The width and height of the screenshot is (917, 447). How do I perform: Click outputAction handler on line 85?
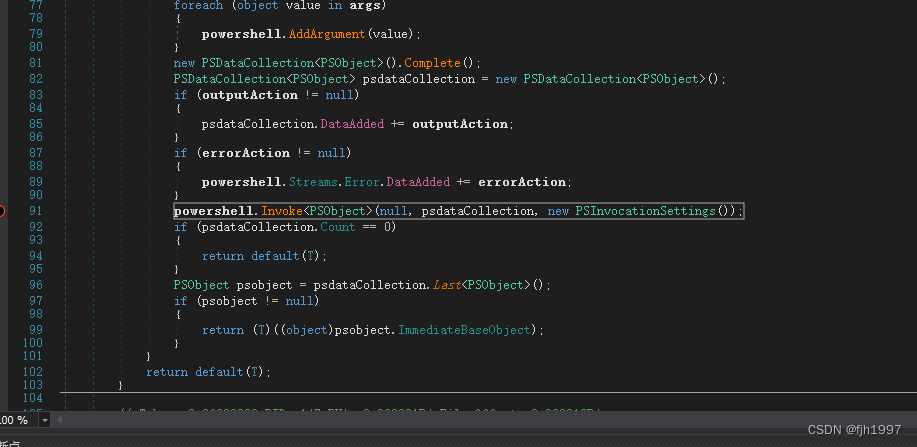pyautogui.click(x=460, y=124)
